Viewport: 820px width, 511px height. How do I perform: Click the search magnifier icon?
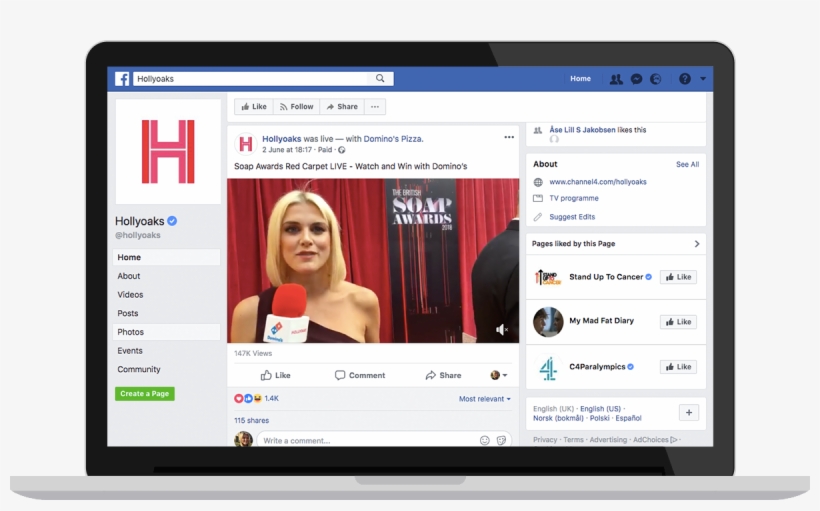(x=380, y=78)
